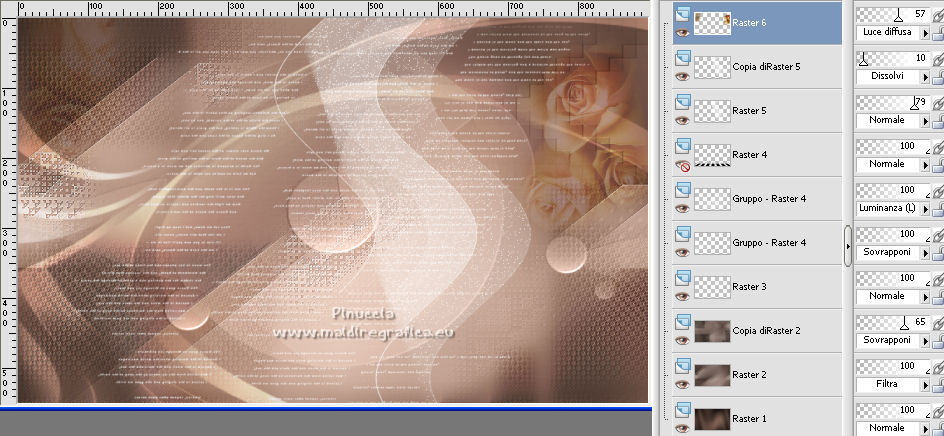Click the layer type icon of Copia diRaster 2
Viewport: 944px width, 436px height.
point(682,322)
